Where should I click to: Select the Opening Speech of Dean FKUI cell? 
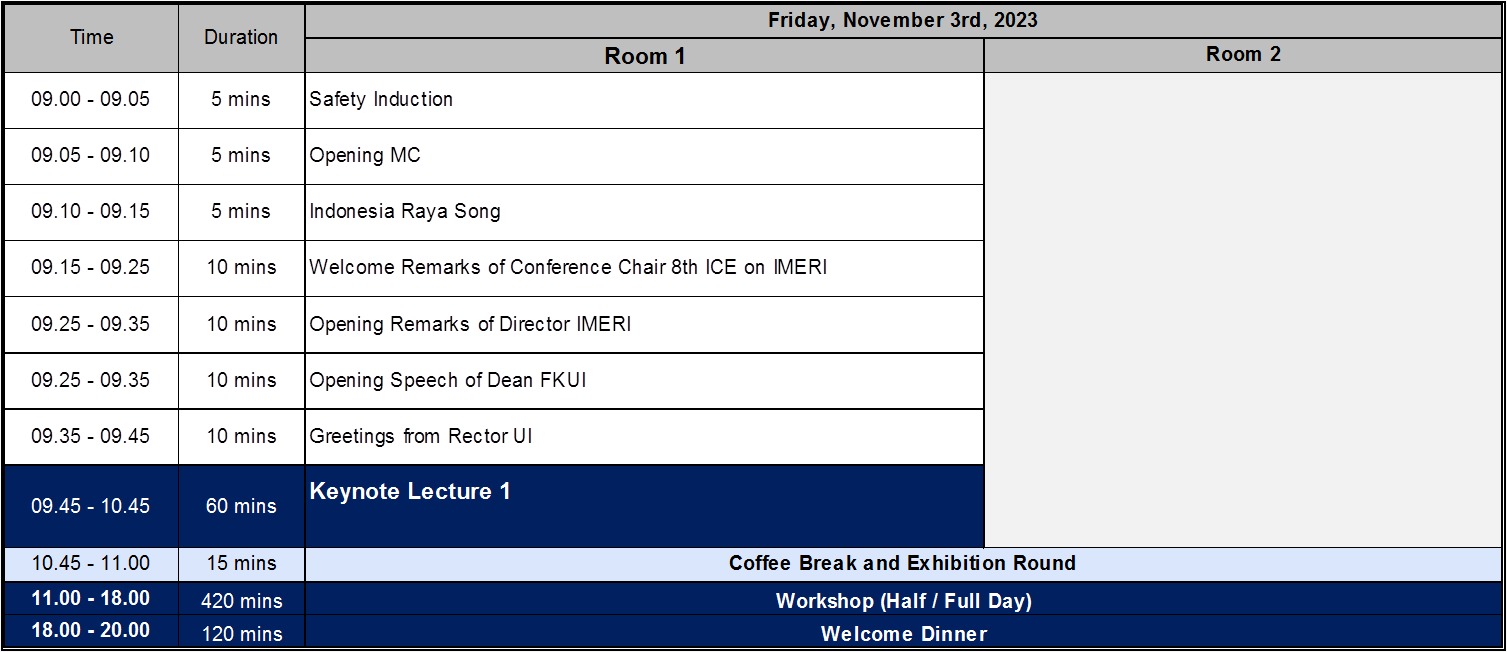click(x=447, y=381)
